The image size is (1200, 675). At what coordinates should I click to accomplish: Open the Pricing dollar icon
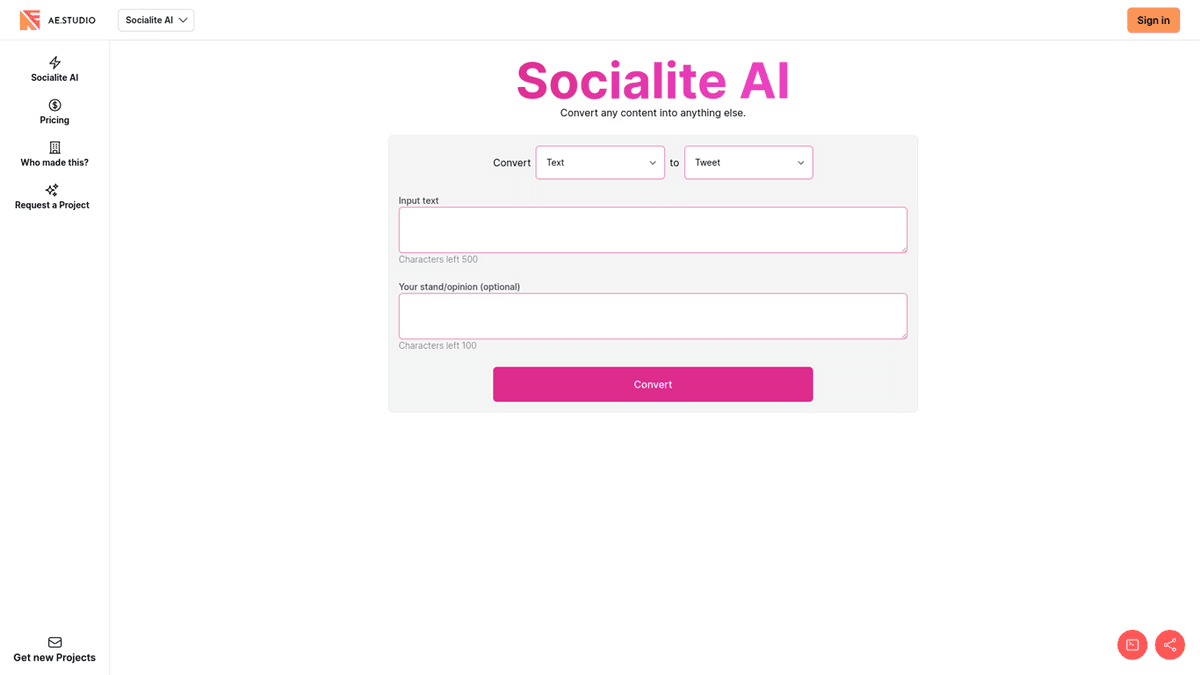coord(55,105)
